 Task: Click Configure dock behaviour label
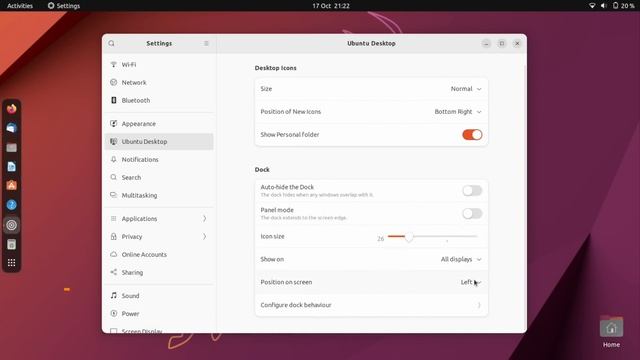(296, 305)
